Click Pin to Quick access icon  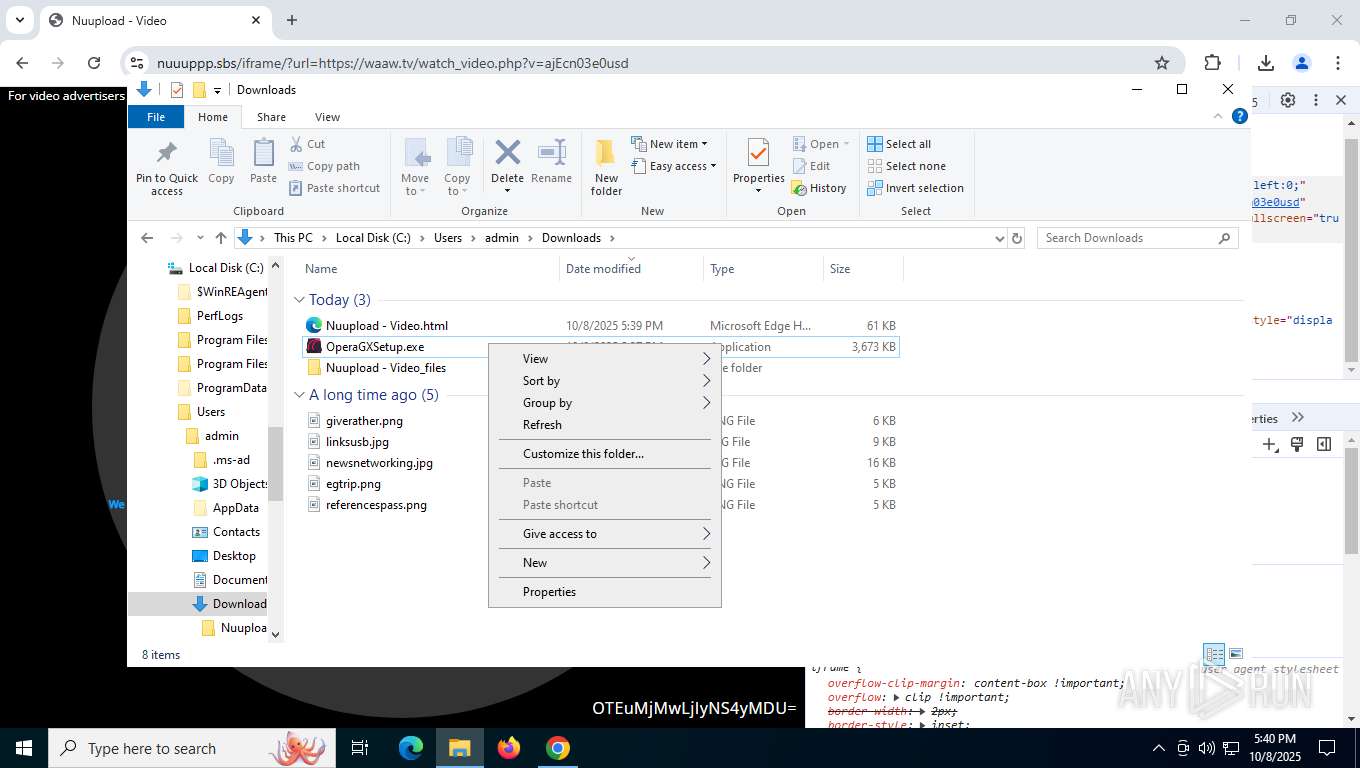[x=167, y=166]
